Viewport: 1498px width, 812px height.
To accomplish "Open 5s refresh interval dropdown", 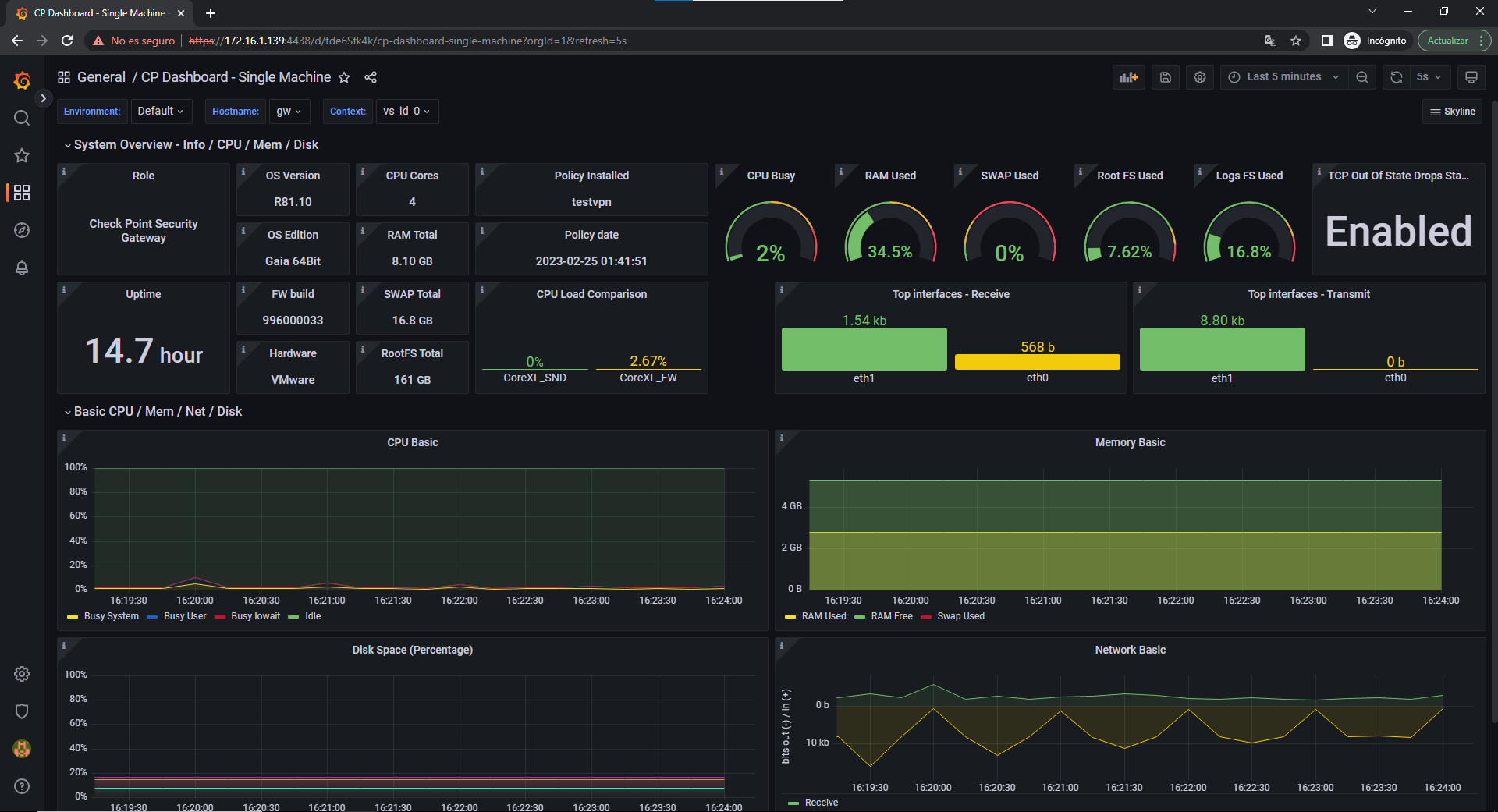I will (1429, 77).
